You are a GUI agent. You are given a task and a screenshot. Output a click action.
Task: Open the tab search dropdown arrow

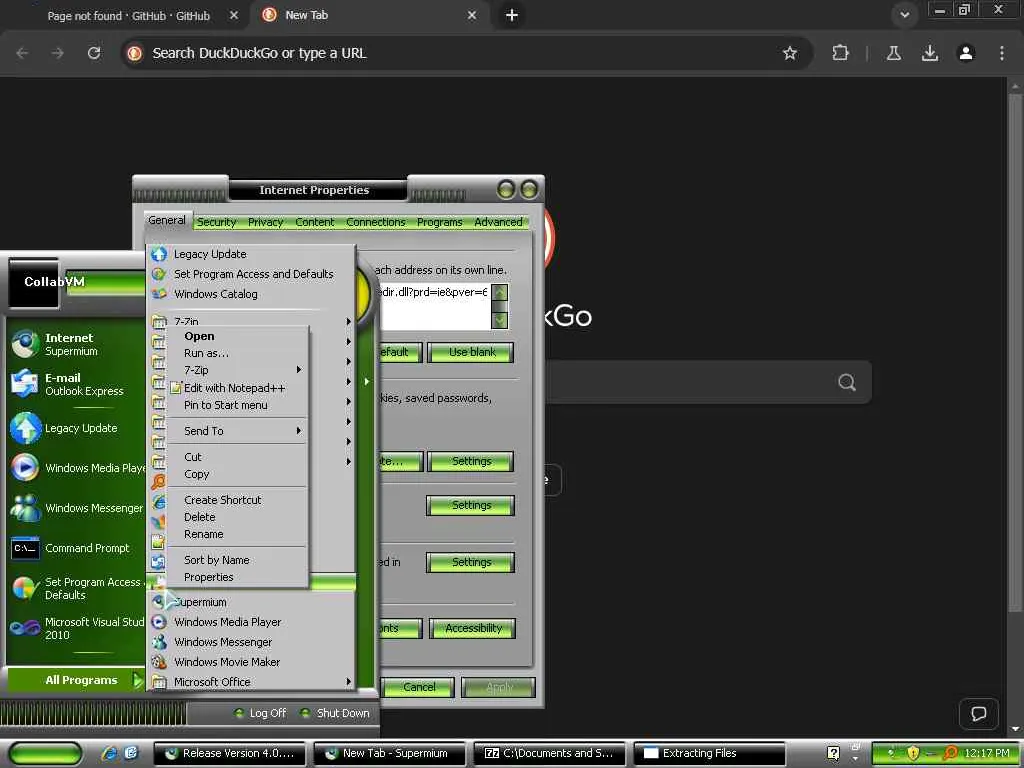[904, 15]
